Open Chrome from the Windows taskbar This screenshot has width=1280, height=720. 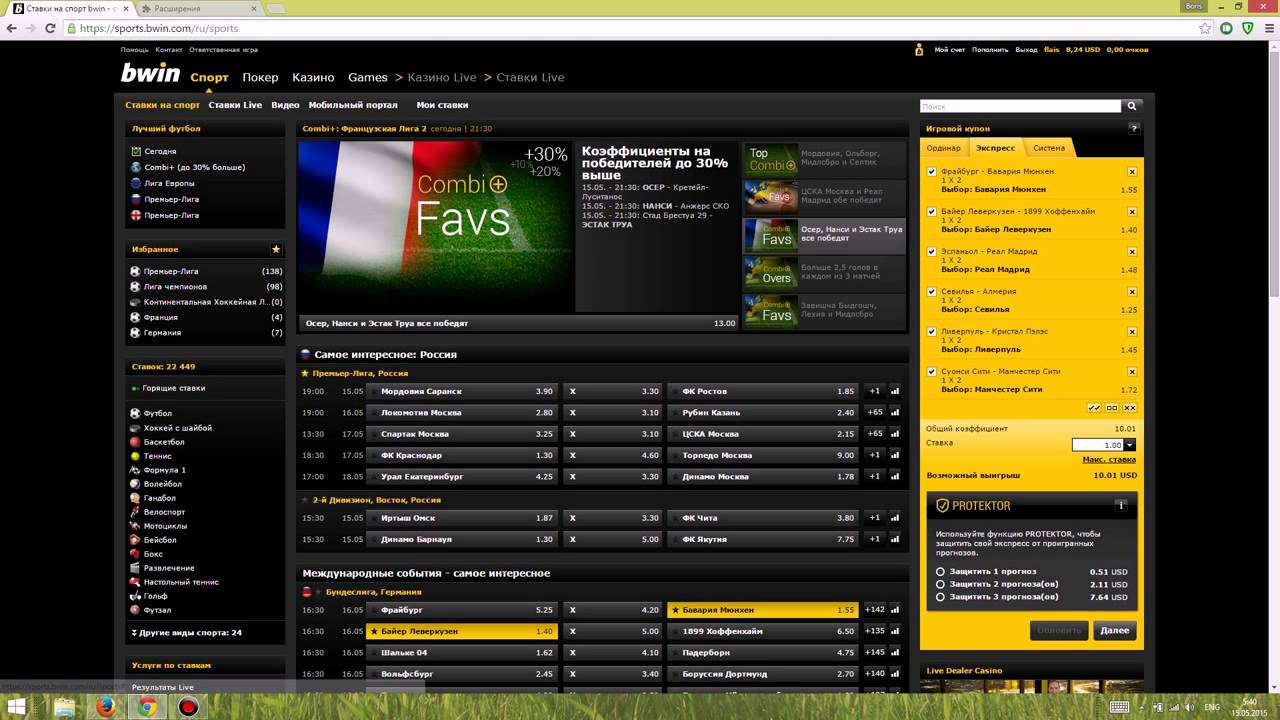[147, 708]
